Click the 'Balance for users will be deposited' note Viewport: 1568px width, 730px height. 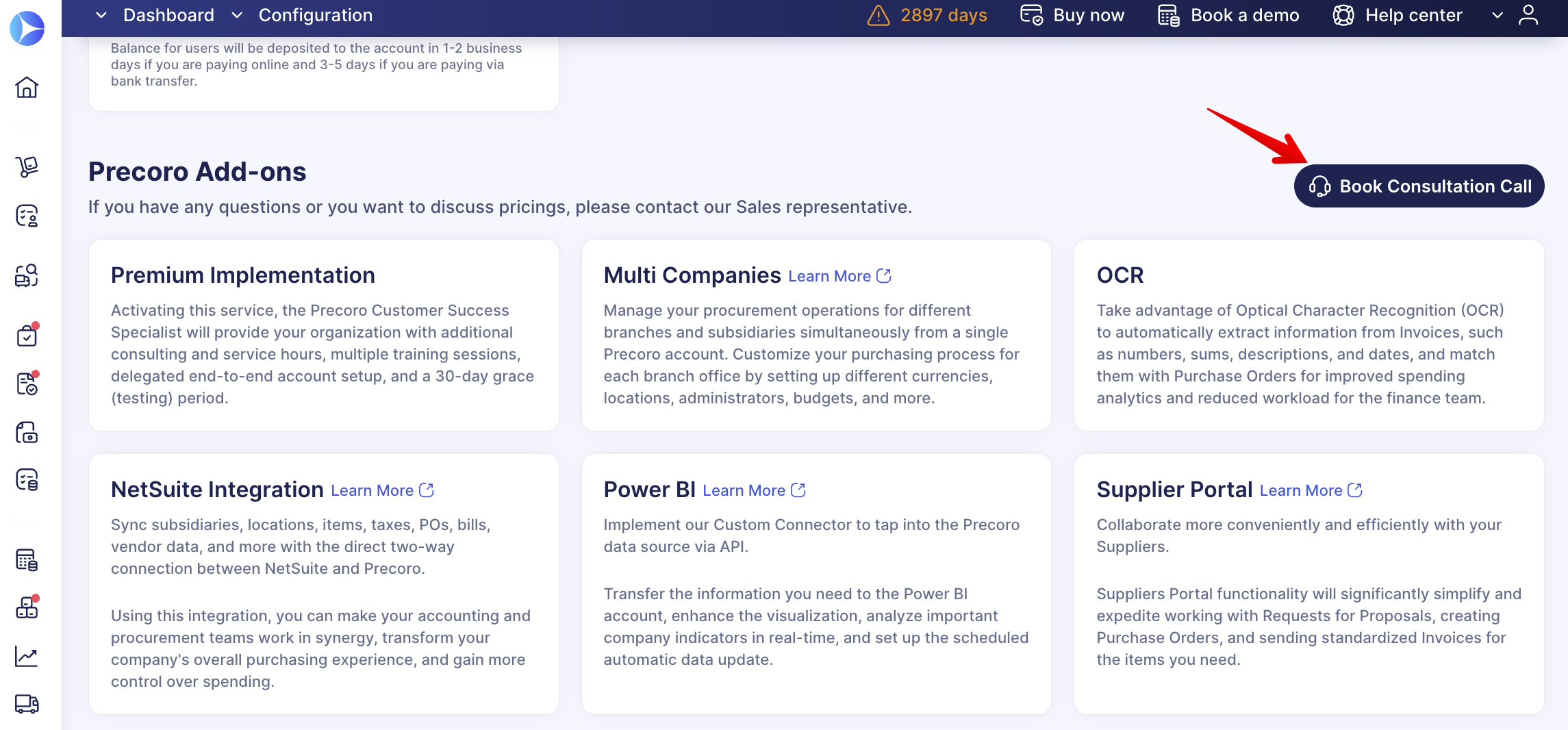[316, 64]
